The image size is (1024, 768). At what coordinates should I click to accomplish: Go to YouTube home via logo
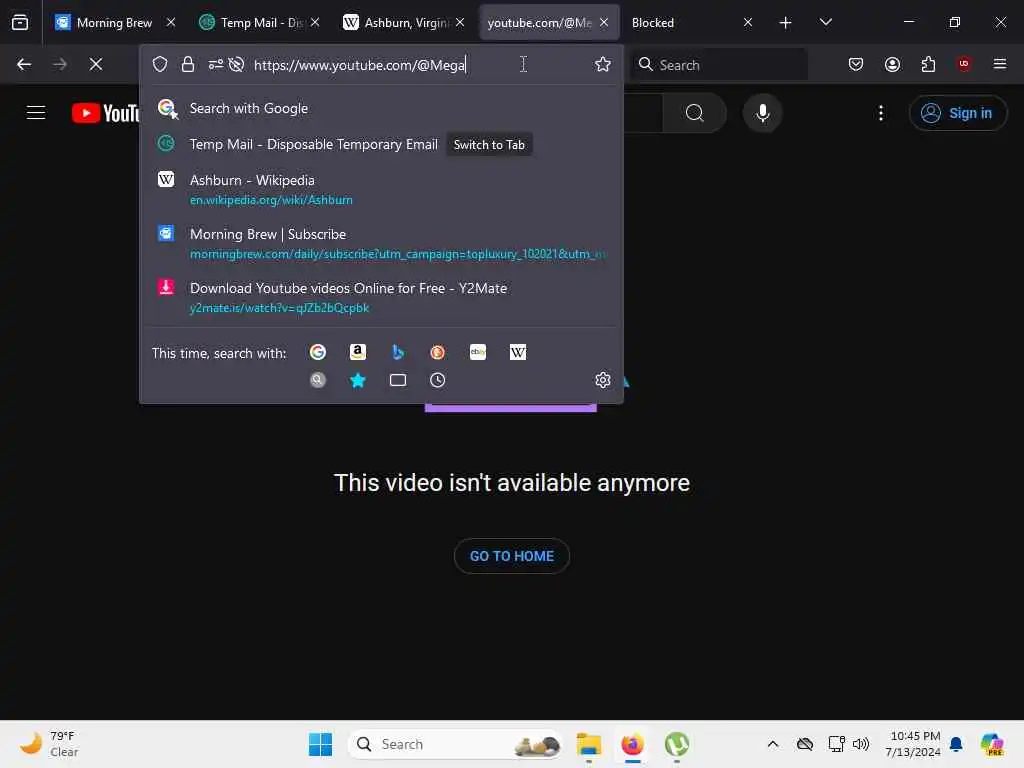point(105,113)
